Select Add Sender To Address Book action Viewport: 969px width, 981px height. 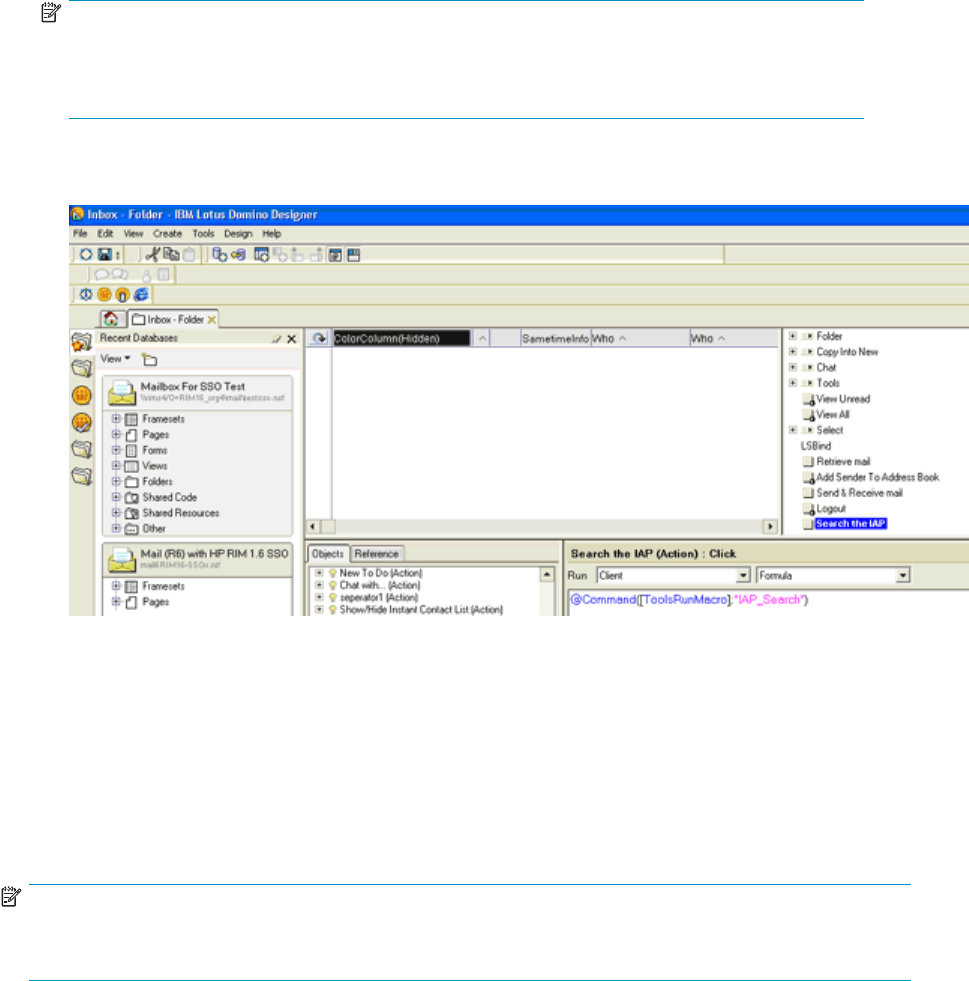click(877, 477)
